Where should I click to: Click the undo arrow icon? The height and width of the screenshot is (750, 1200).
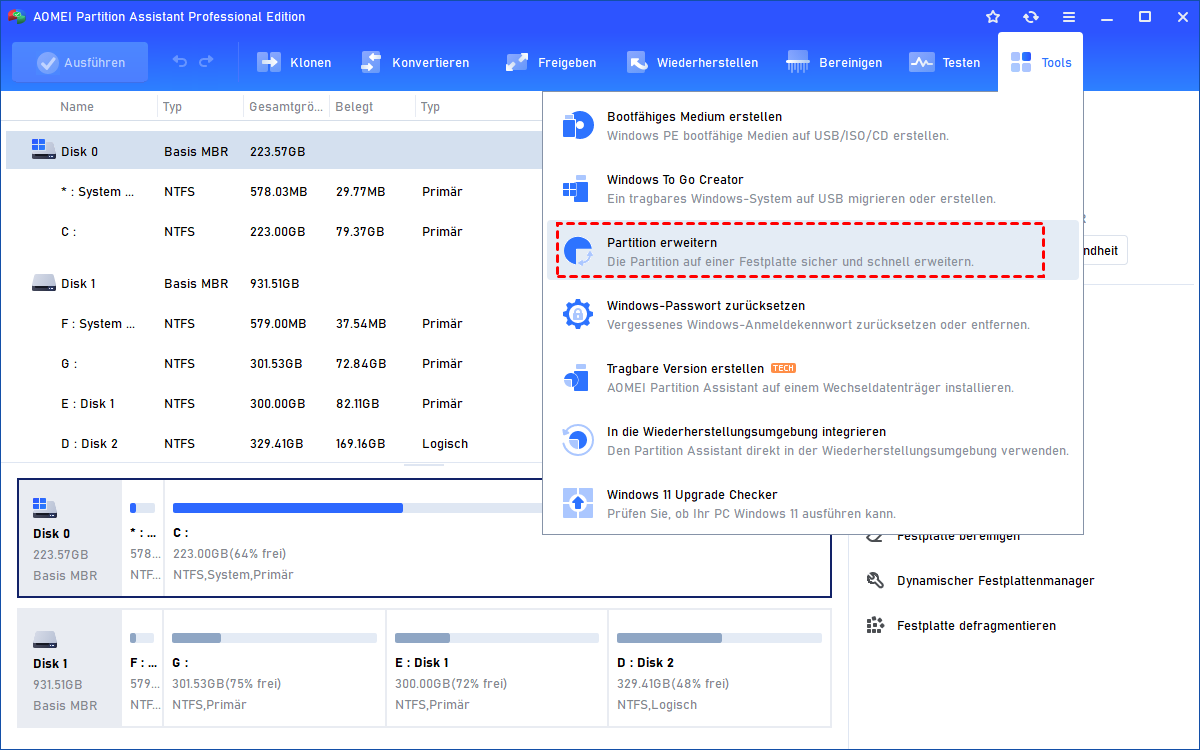(180, 62)
